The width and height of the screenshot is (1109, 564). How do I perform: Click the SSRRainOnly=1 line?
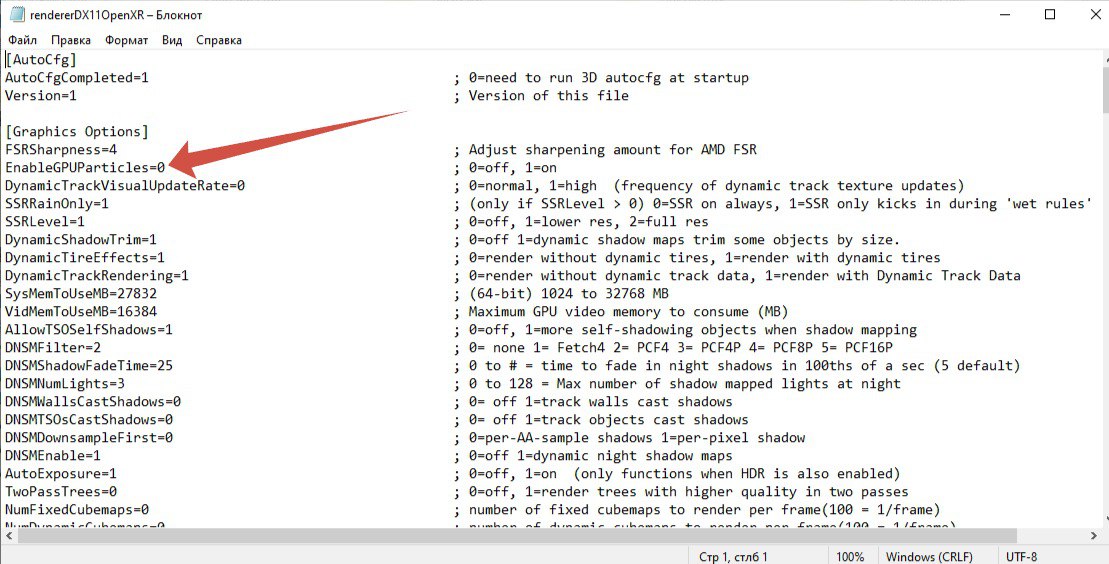point(57,204)
